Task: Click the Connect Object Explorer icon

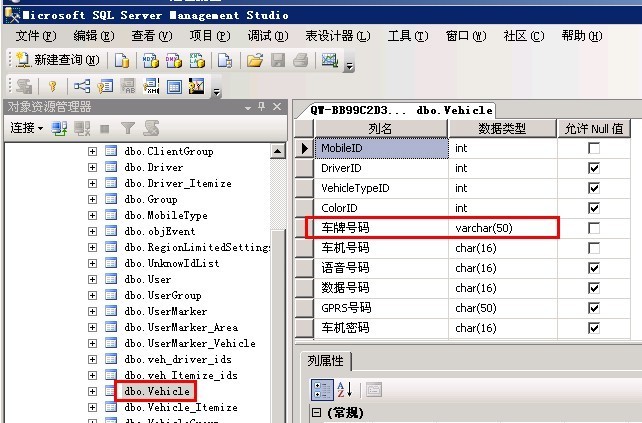Action: [x=60, y=128]
